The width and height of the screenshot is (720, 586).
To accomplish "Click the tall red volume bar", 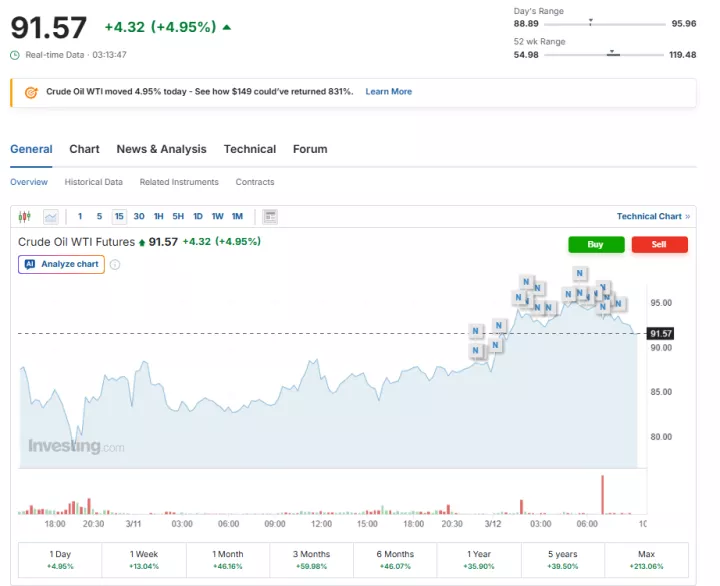I will pos(603,493).
